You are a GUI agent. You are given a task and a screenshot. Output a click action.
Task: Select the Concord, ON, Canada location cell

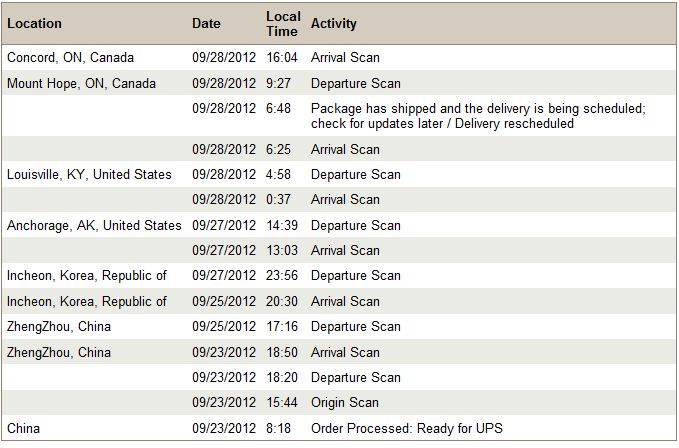pyautogui.click(x=70, y=58)
